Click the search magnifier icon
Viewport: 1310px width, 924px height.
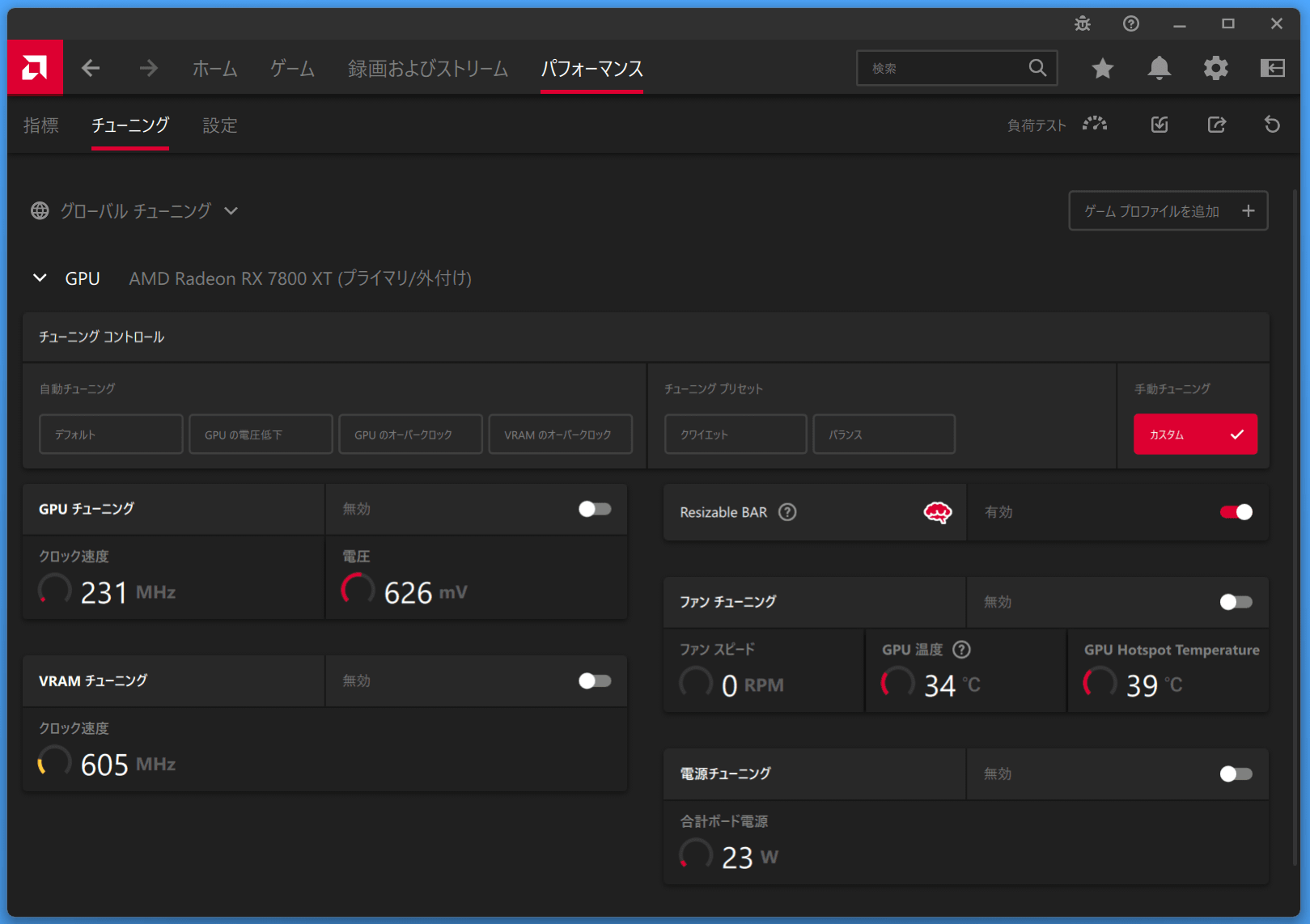pyautogui.click(x=1037, y=68)
